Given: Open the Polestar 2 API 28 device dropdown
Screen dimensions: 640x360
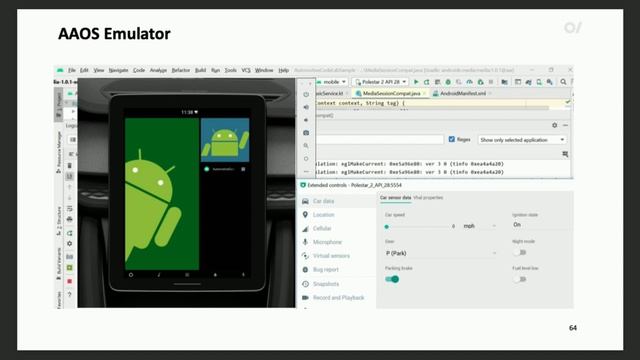Looking at the screenshot, I should pyautogui.click(x=380, y=82).
